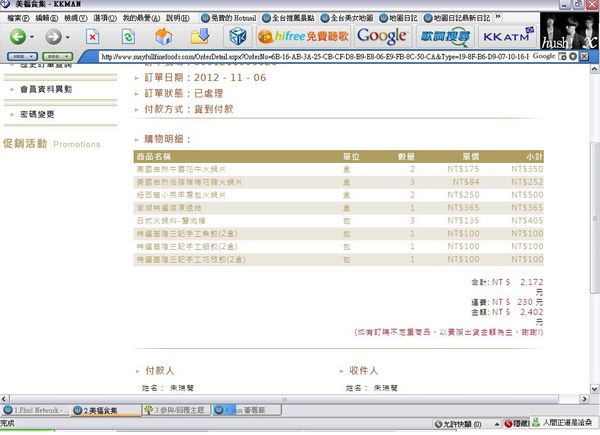Open the Home page icon
This screenshot has width=600, height=435.
164,37
